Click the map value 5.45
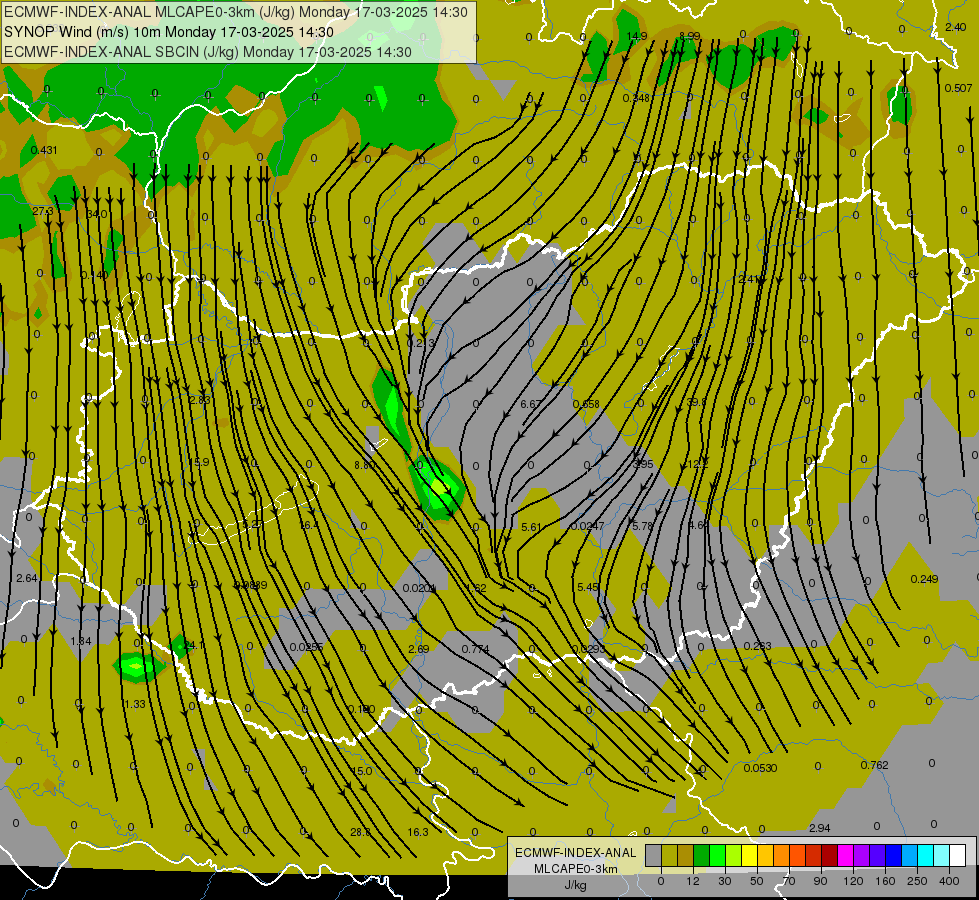Image resolution: width=979 pixels, height=900 pixels. [x=588, y=587]
